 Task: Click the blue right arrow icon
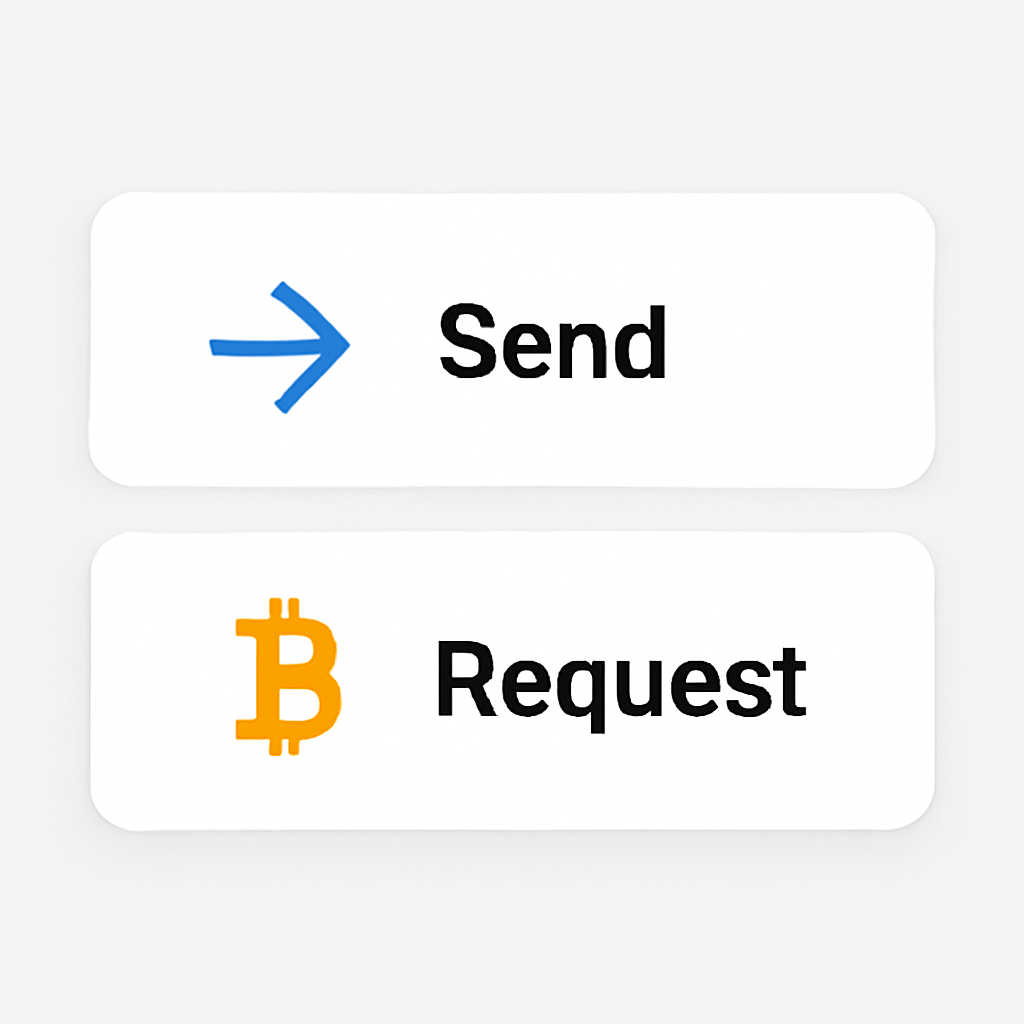click(280, 347)
